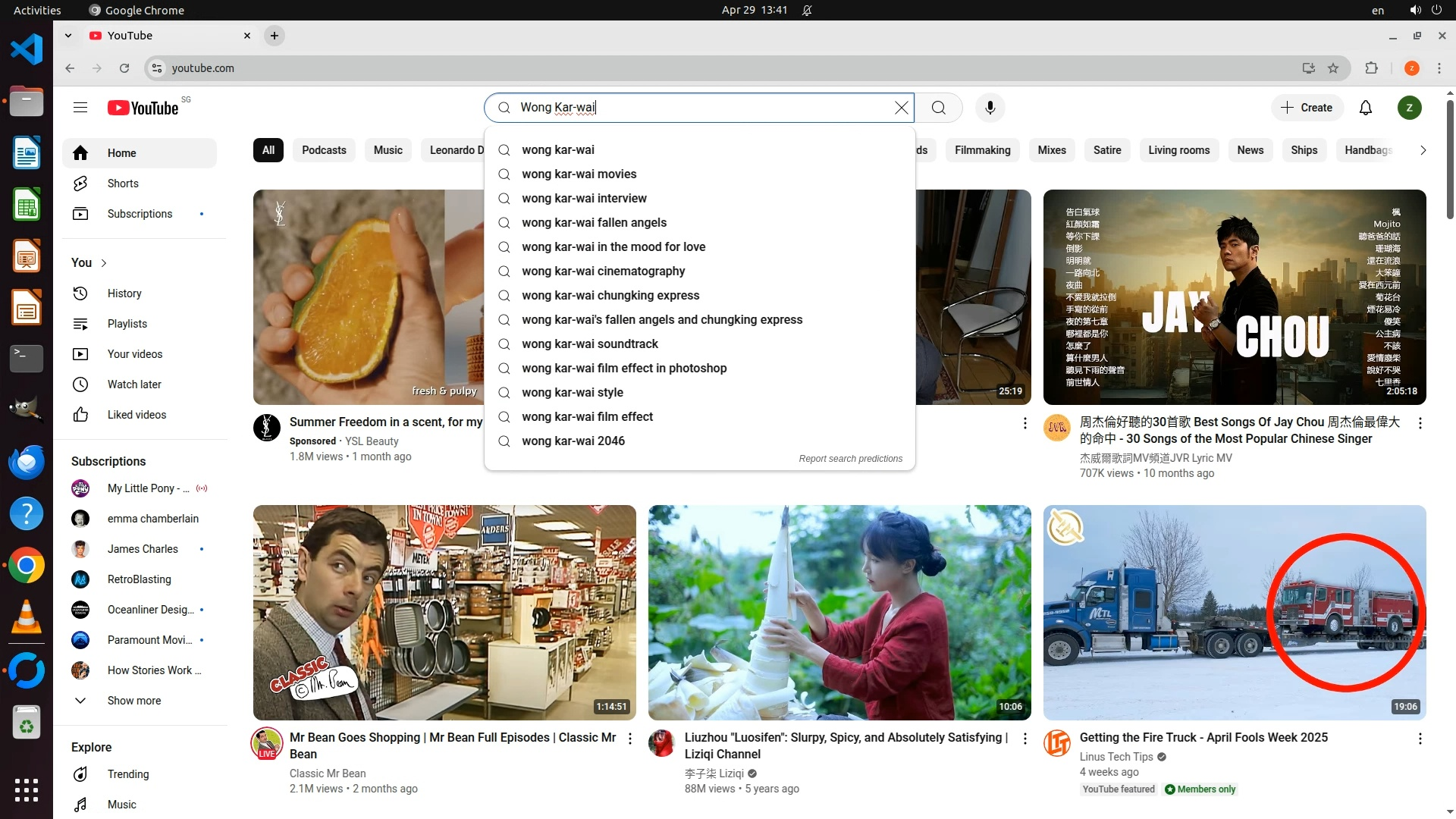Expand the You section chevron

click(x=104, y=263)
